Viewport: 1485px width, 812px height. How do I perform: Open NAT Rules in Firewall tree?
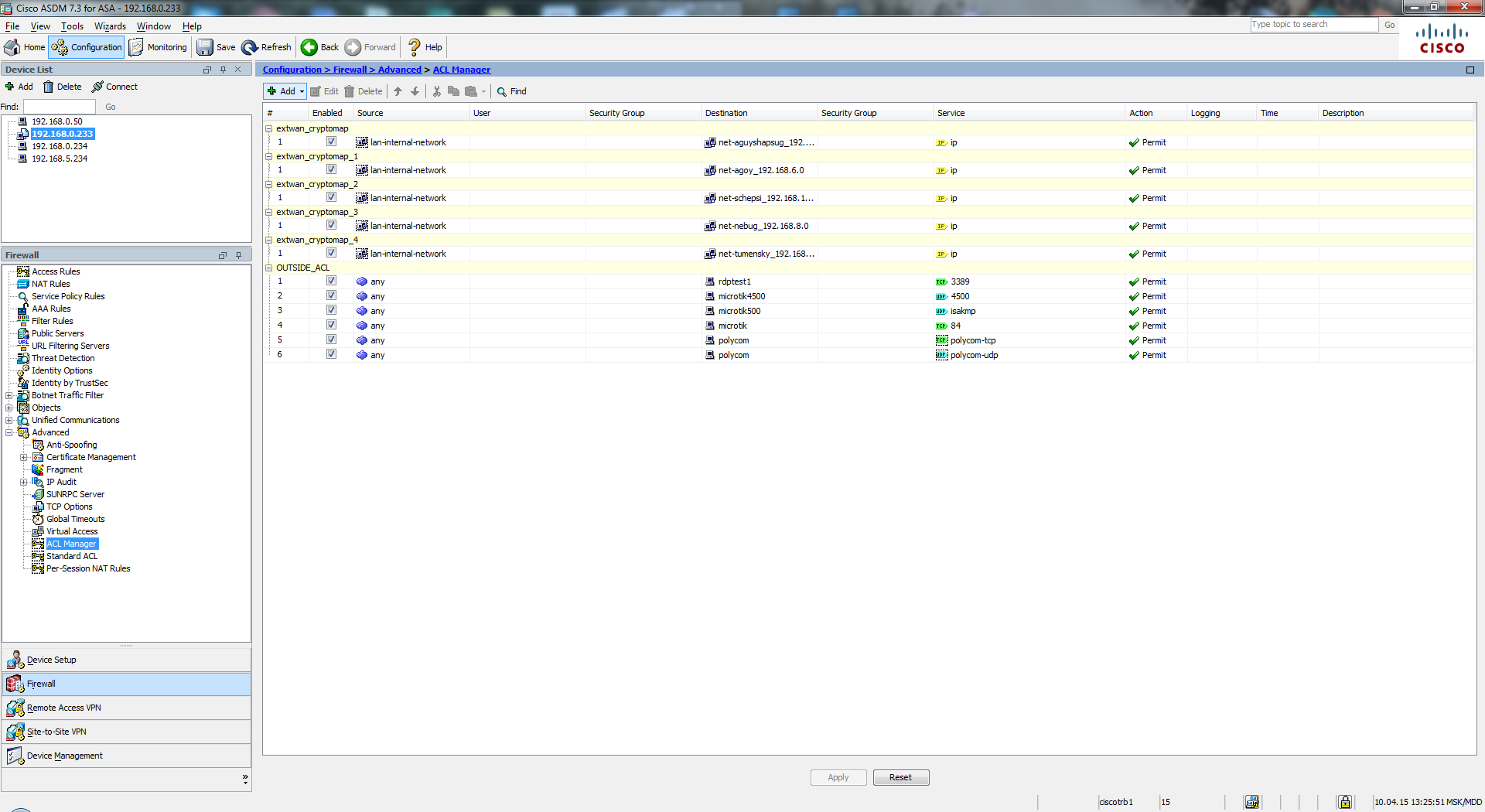pyautogui.click(x=50, y=284)
